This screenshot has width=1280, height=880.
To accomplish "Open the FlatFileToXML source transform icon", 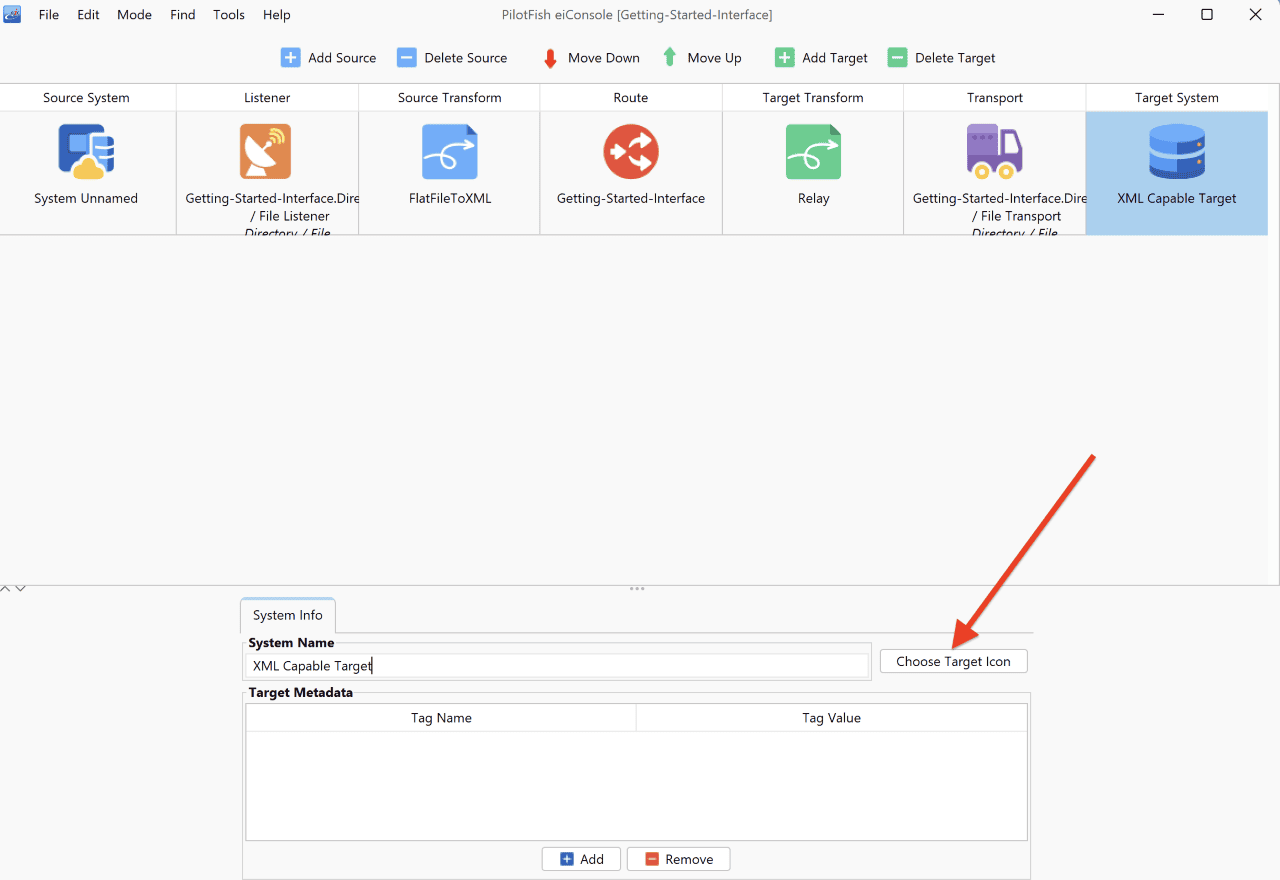I will pos(450,152).
